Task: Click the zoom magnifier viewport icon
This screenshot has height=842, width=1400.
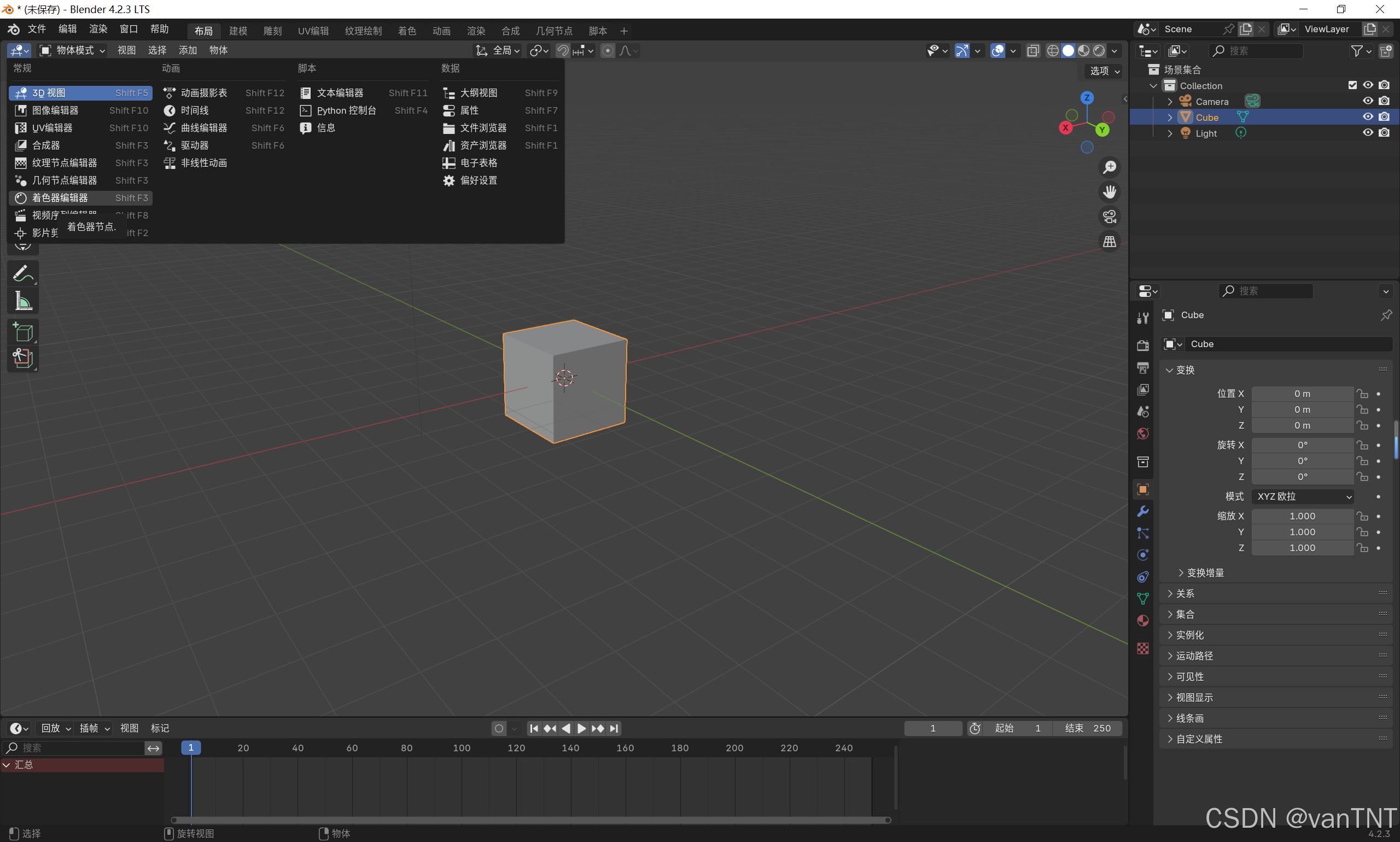Action: [x=1109, y=167]
